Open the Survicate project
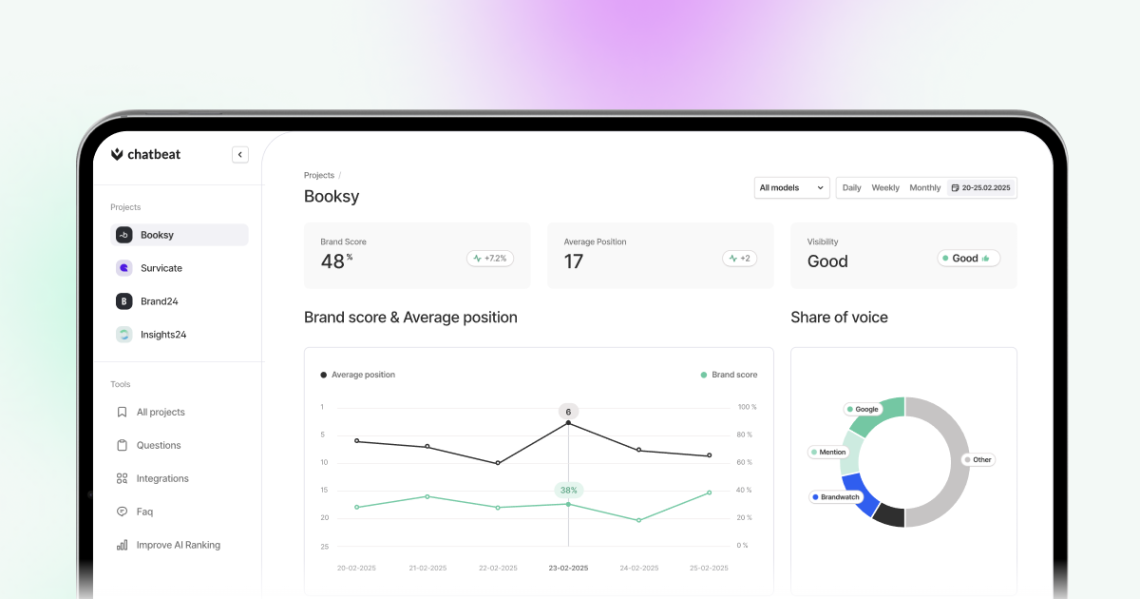1140x599 pixels. pyautogui.click(x=180, y=268)
